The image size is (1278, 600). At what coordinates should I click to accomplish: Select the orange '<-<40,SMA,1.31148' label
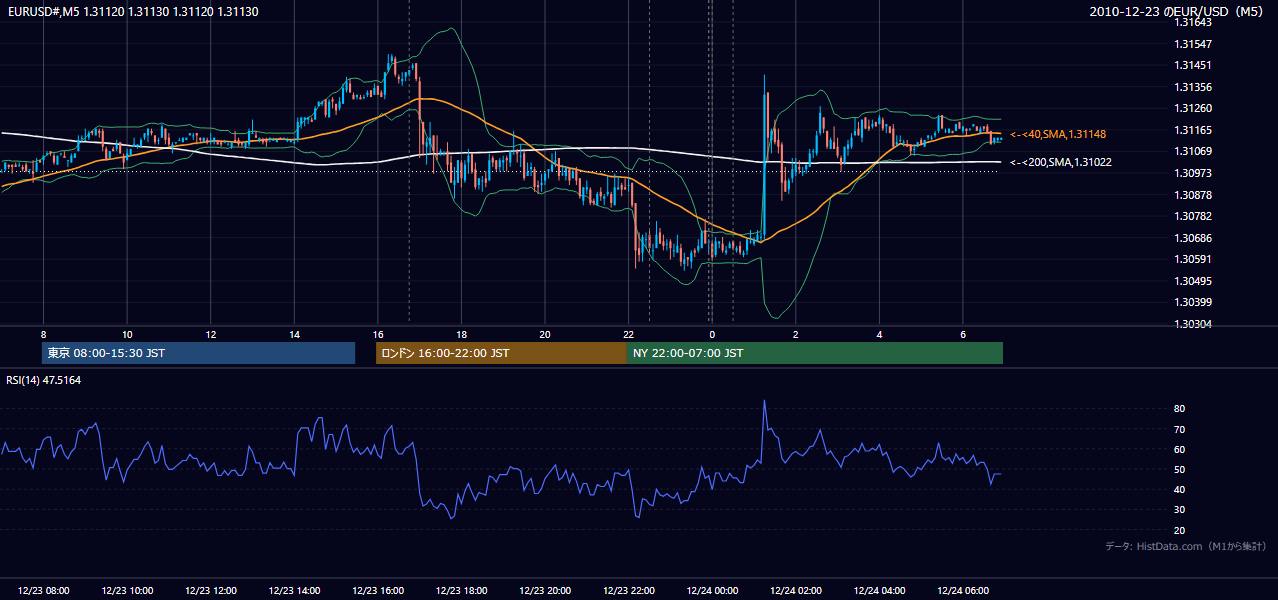[x=1058, y=134]
